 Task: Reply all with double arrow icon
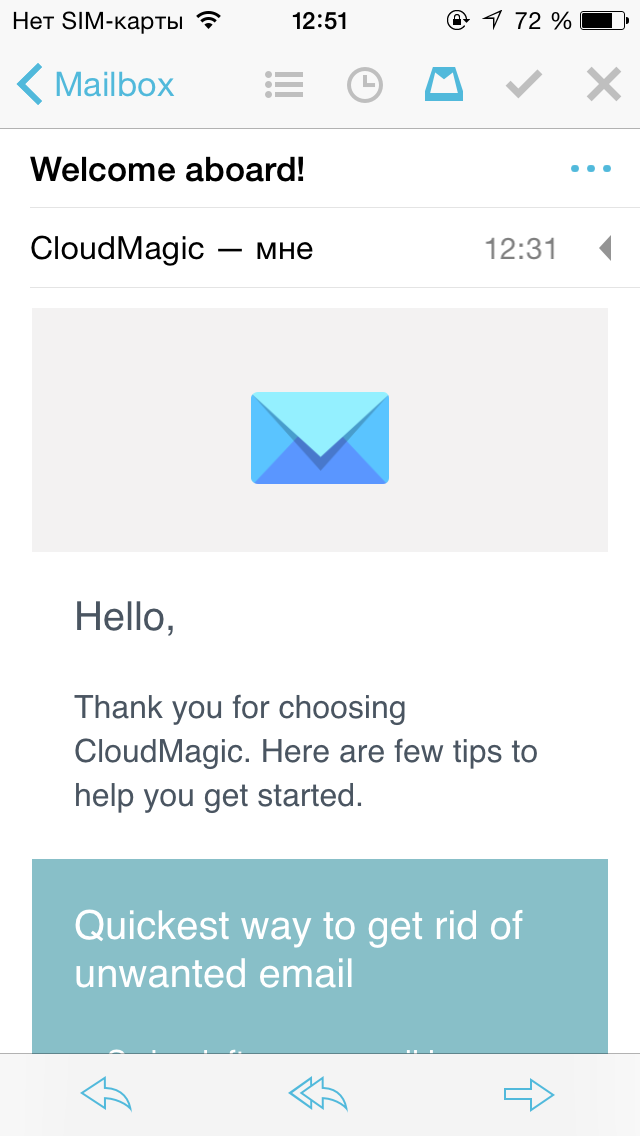[x=318, y=1094]
